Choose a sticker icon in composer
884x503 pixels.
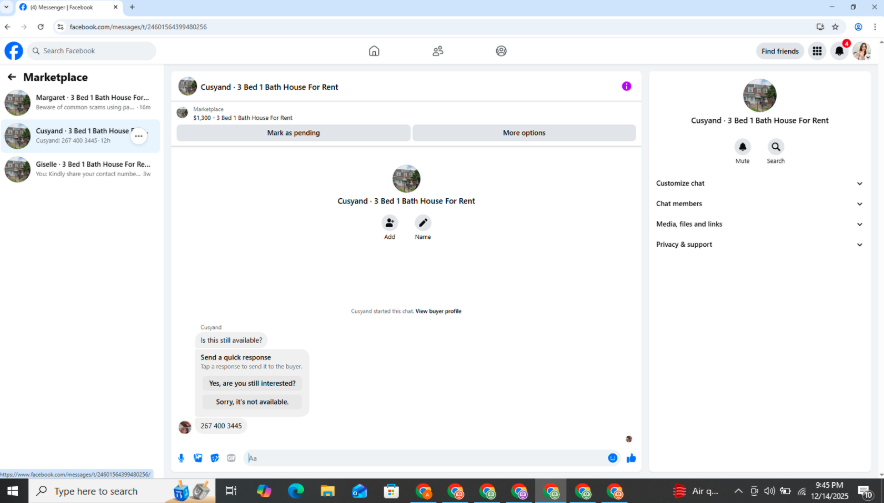pos(215,458)
